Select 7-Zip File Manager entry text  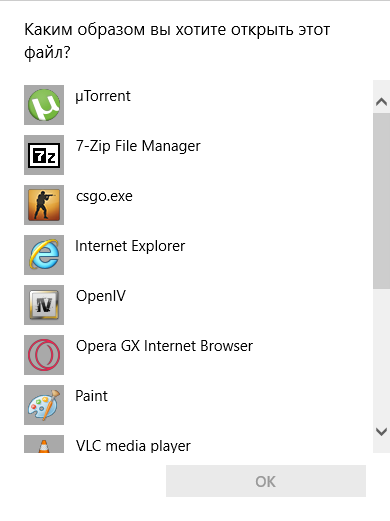click(x=138, y=146)
